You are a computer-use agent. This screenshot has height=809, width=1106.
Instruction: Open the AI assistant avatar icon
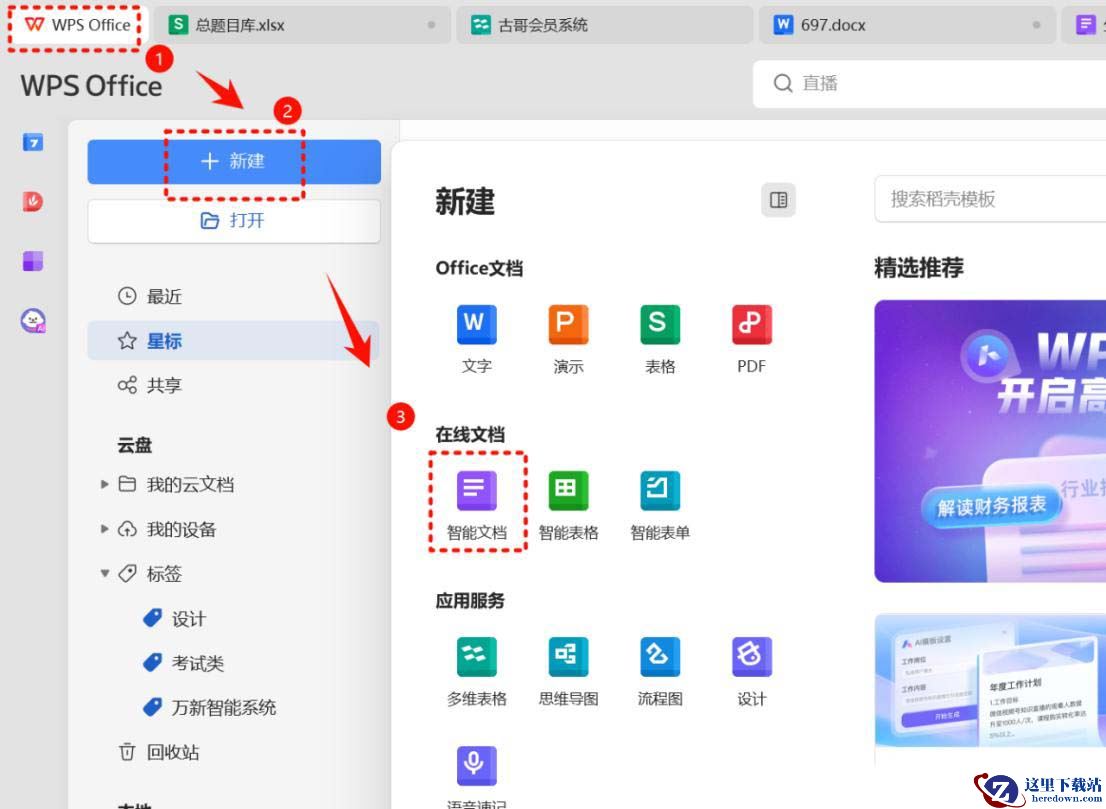coord(32,321)
